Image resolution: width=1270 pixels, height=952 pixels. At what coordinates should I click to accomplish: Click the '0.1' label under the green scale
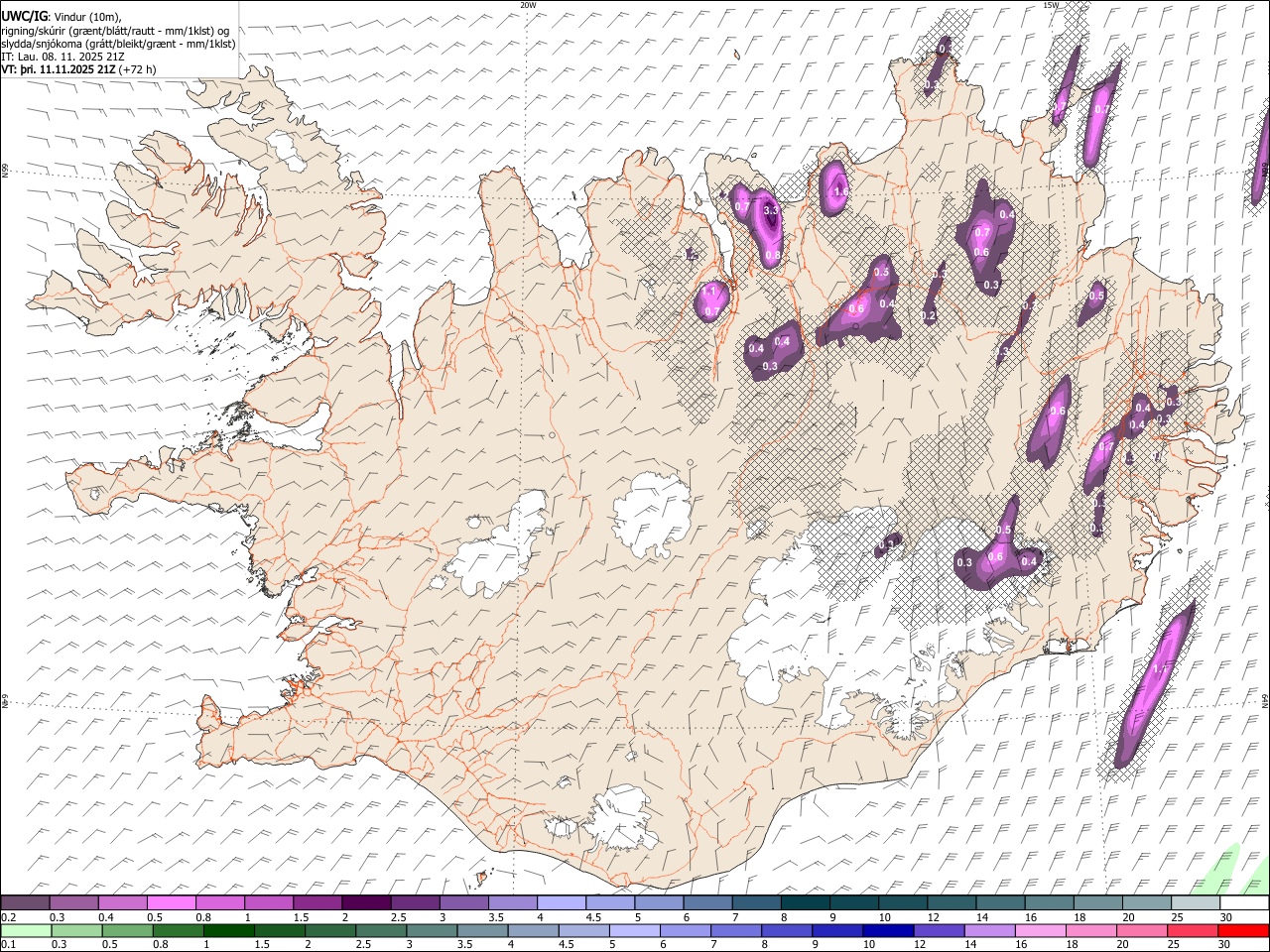[9, 945]
